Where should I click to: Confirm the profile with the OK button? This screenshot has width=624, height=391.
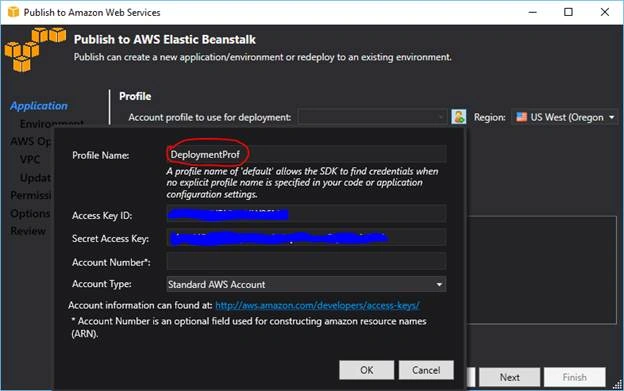click(367, 370)
